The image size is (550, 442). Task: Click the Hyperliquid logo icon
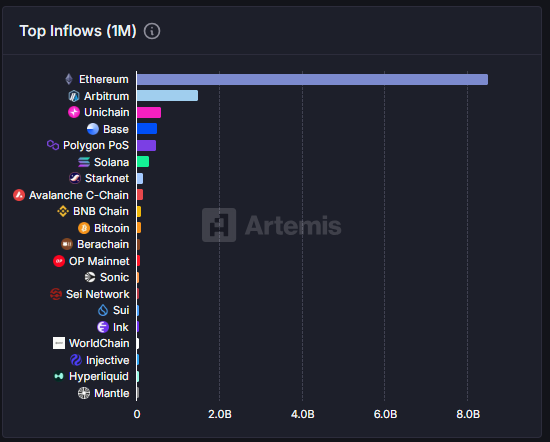click(x=59, y=376)
